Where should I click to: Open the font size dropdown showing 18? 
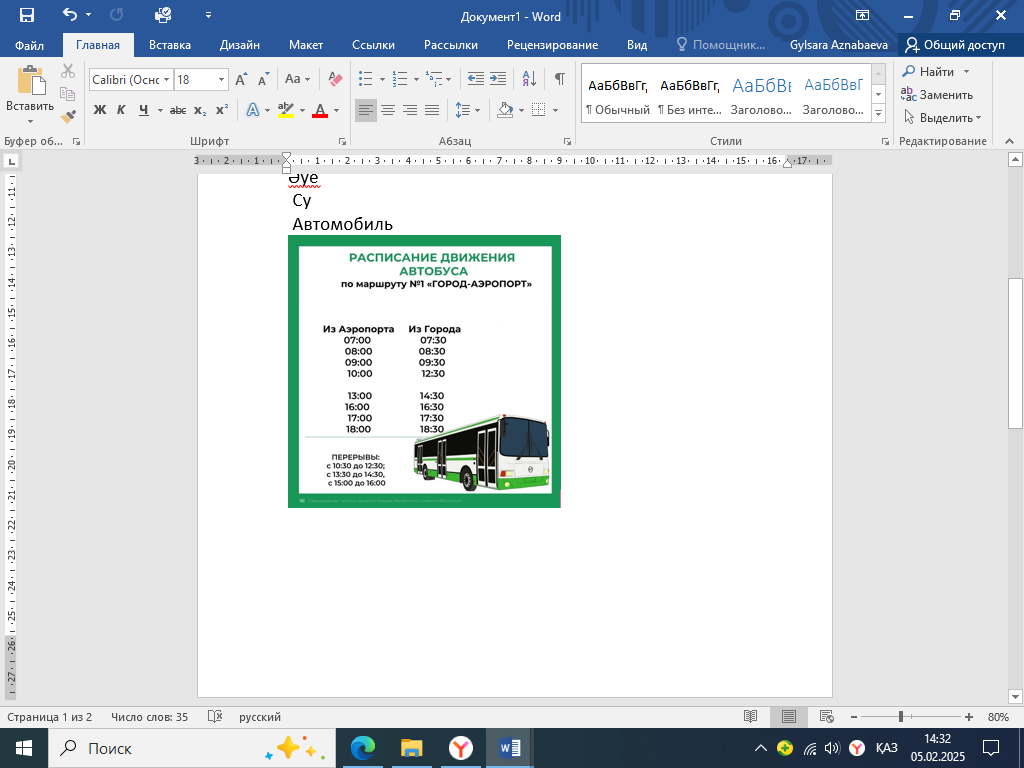click(221, 80)
